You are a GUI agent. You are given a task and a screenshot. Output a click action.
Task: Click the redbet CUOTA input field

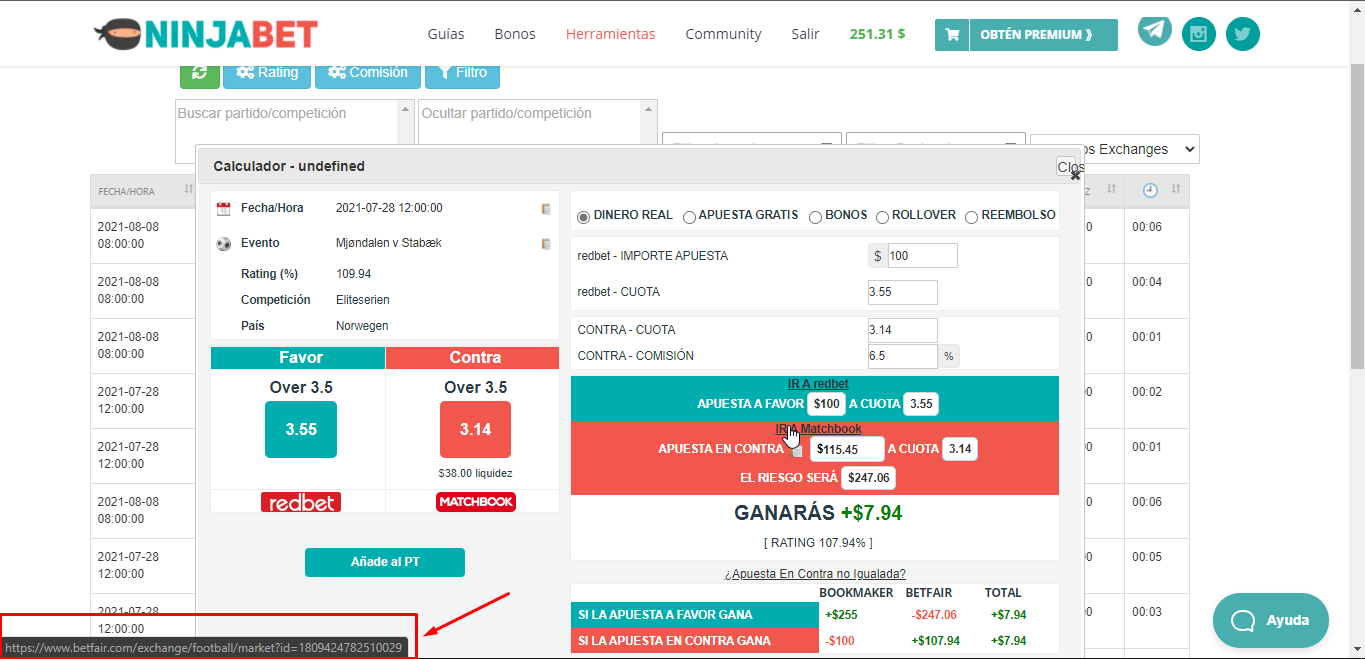tap(903, 292)
